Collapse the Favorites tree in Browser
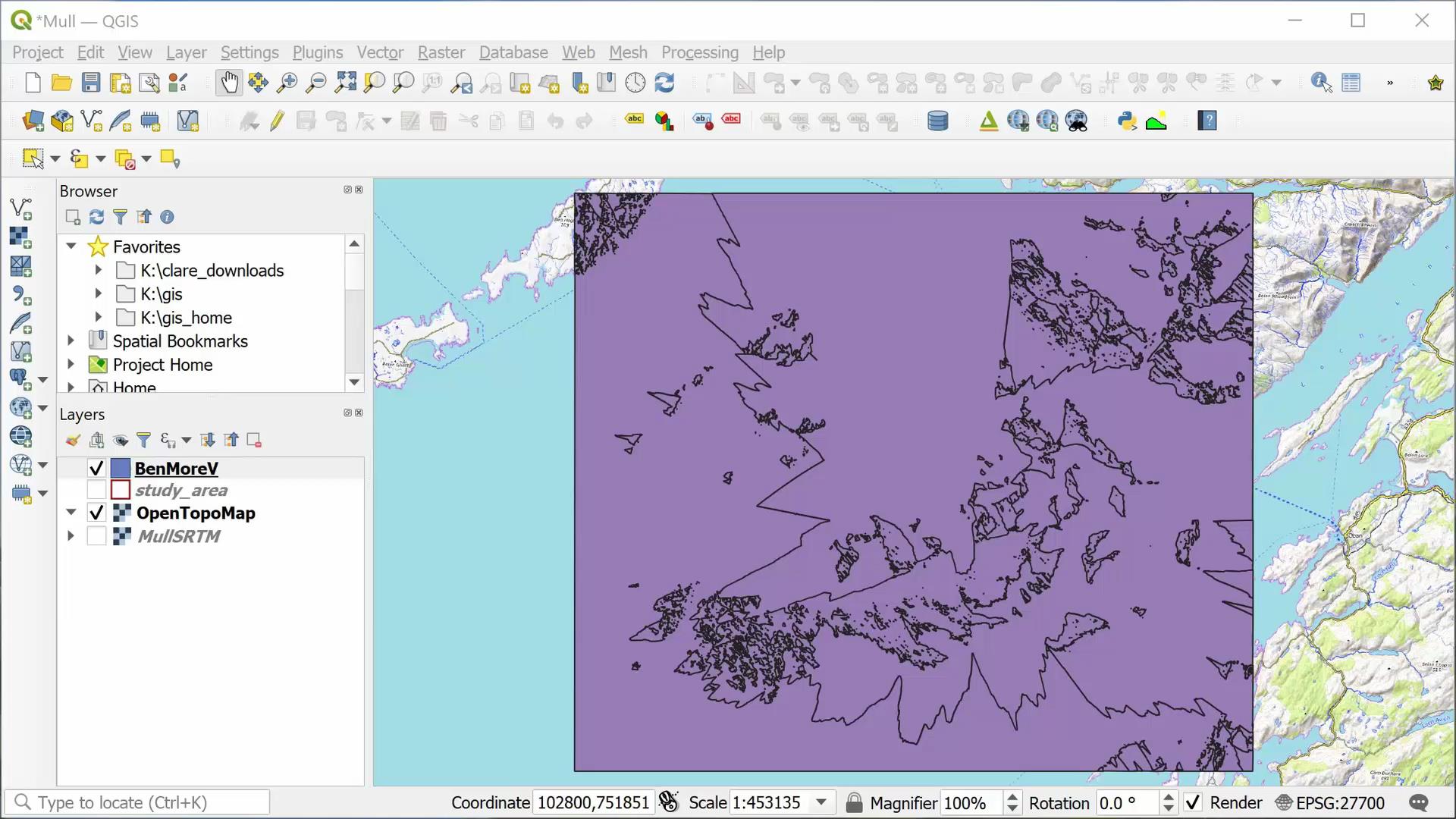1456x819 pixels. tap(71, 246)
